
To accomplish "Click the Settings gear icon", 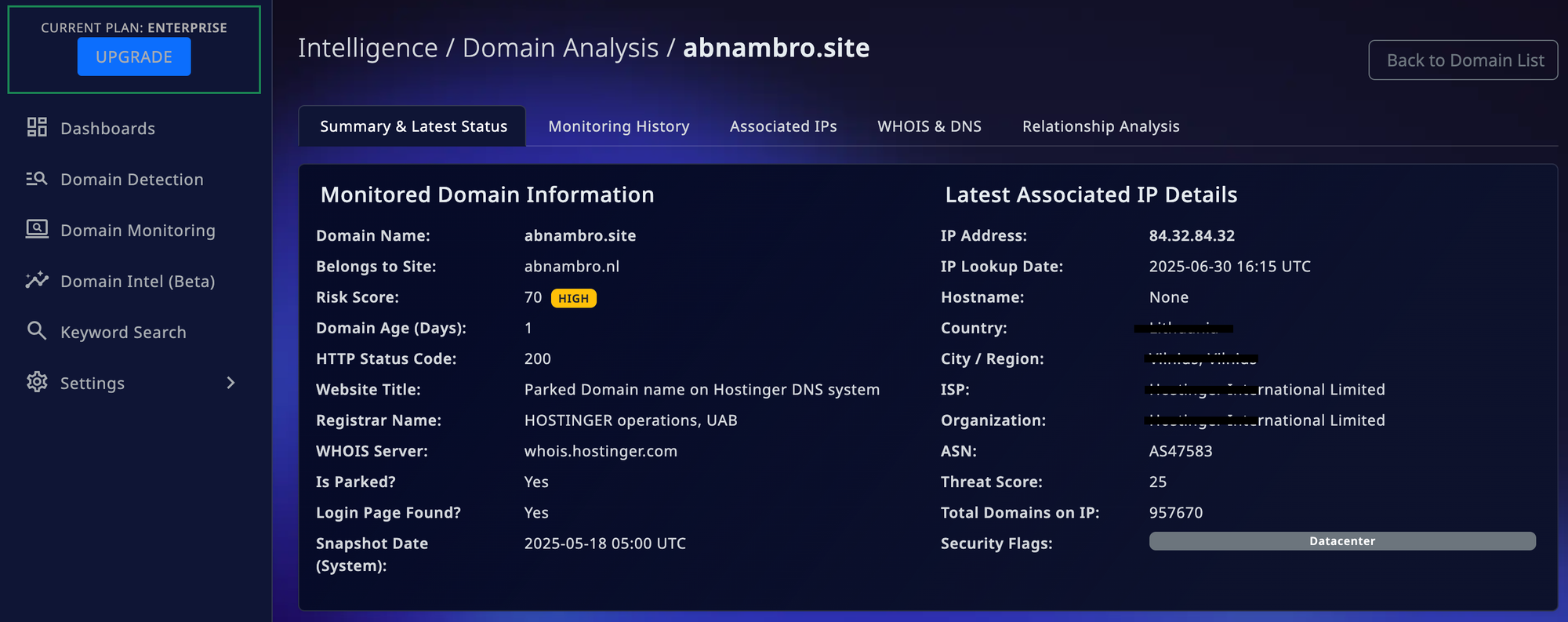I will 37,382.
